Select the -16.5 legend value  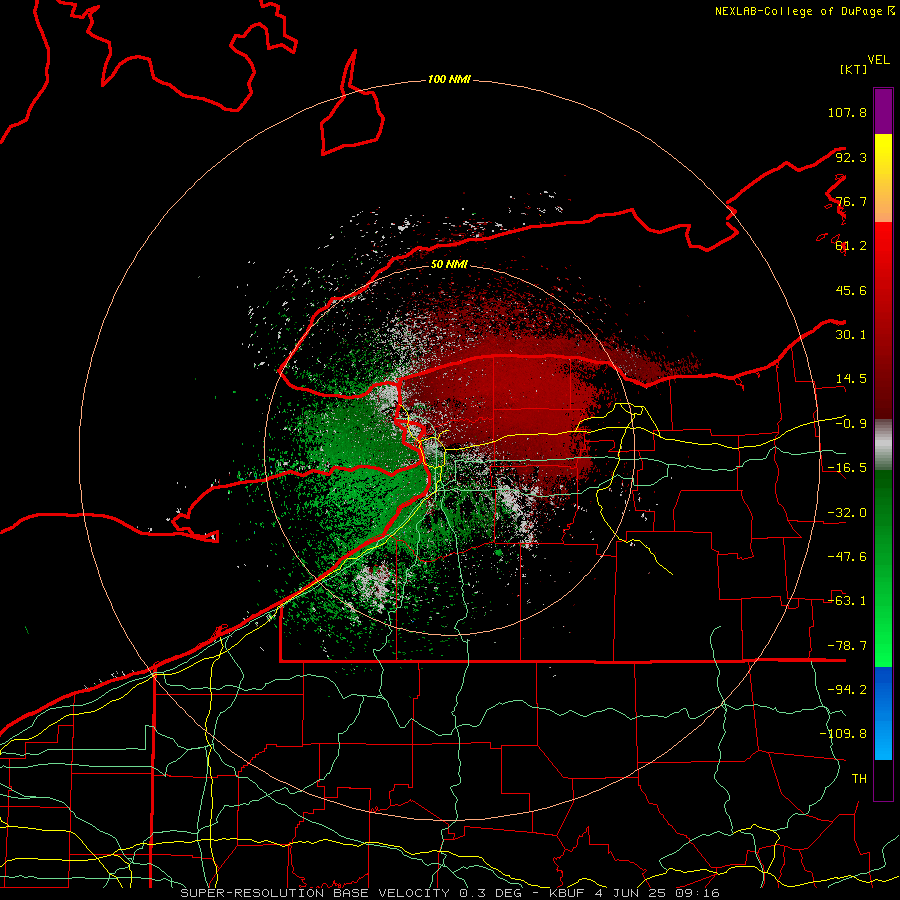(x=847, y=468)
